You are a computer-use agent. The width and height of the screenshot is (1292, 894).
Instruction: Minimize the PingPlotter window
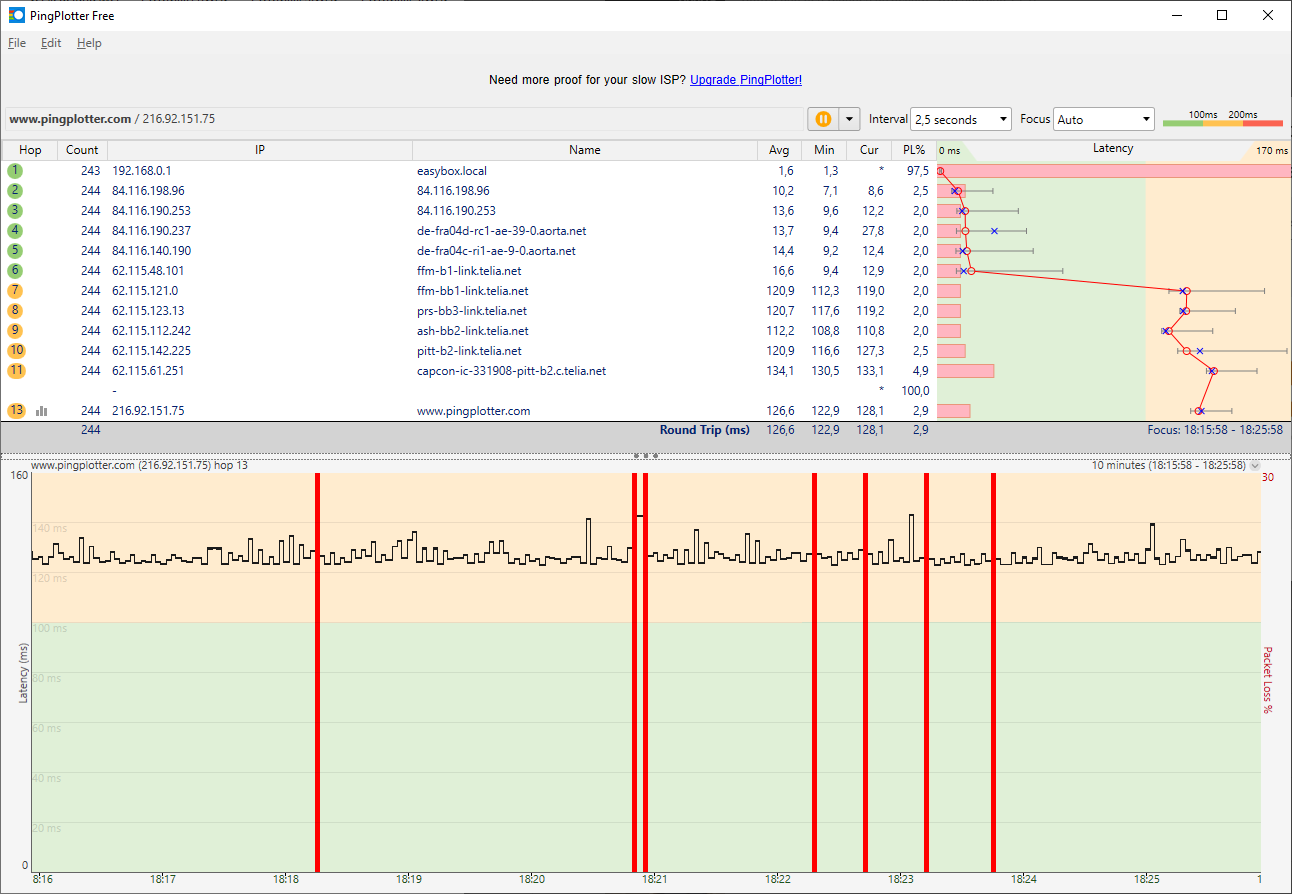click(x=1176, y=15)
